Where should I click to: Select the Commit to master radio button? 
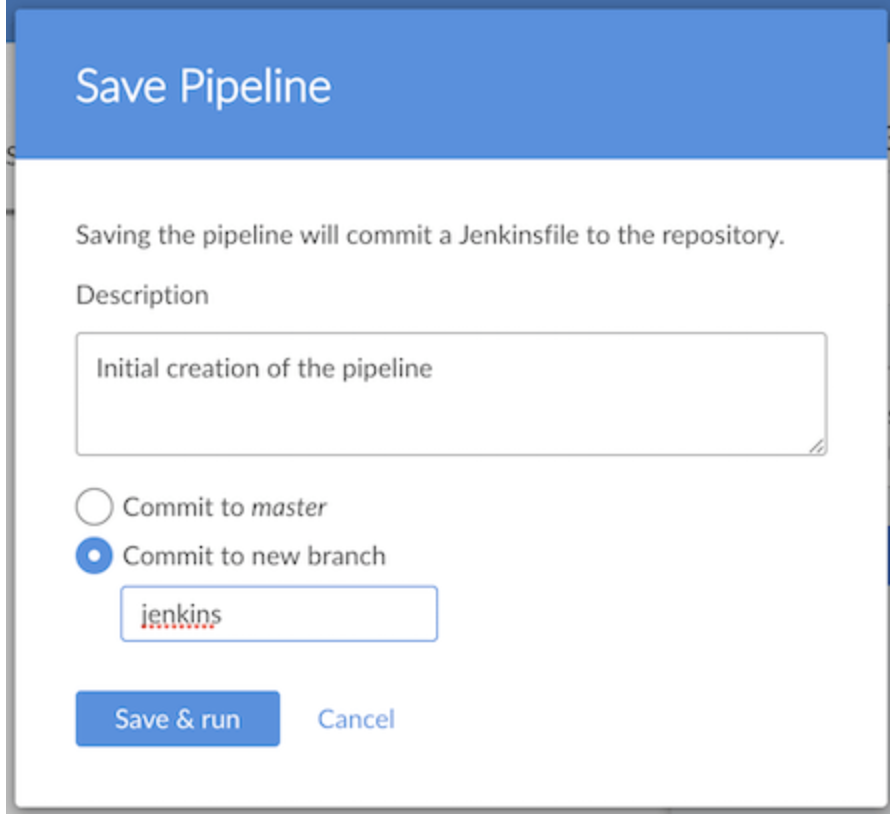[x=94, y=506]
